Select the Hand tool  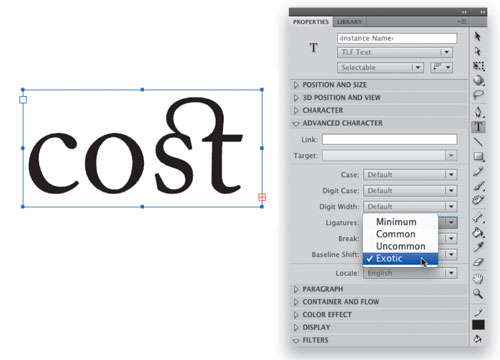click(478, 278)
